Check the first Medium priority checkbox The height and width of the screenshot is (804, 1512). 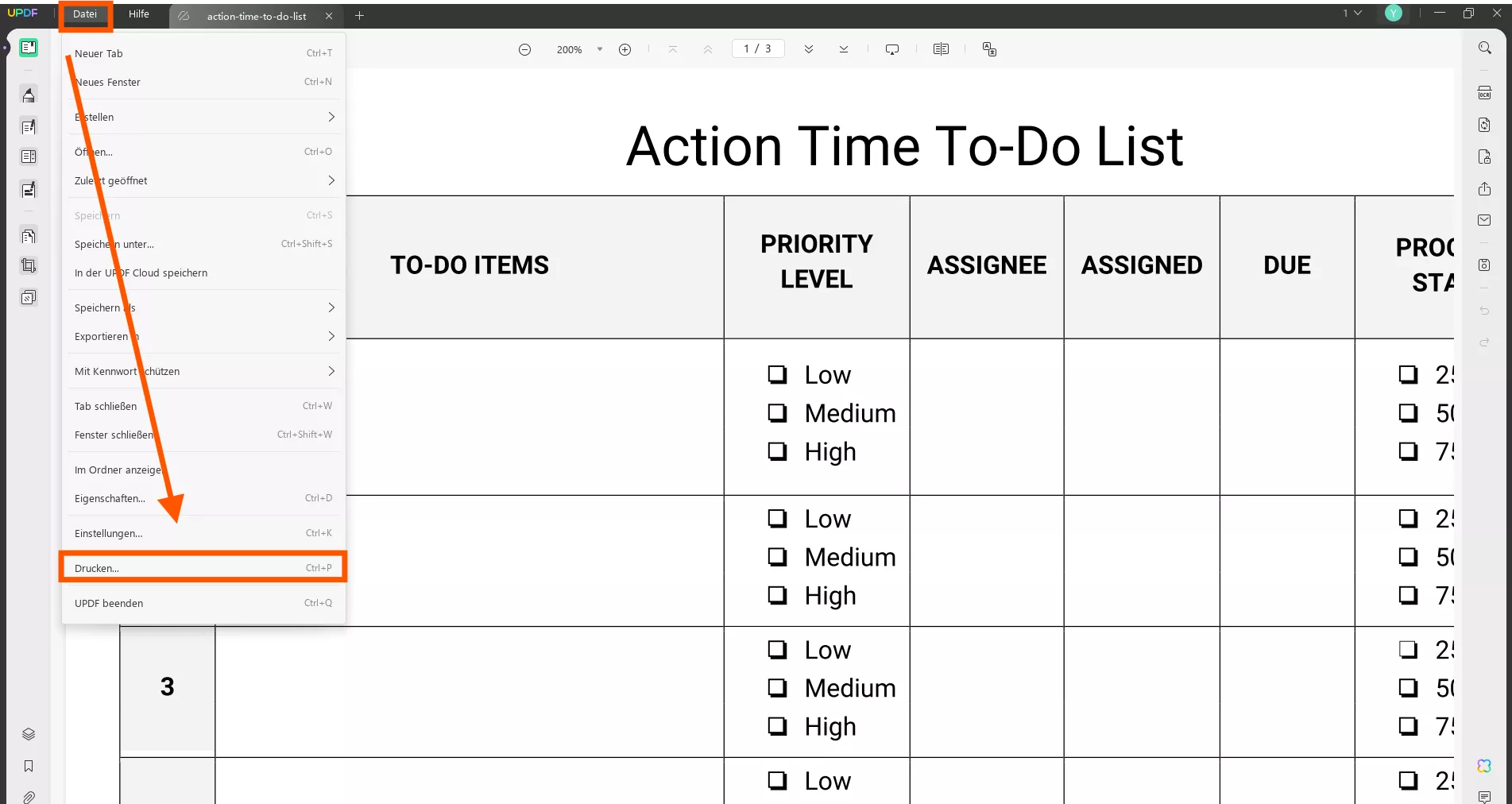click(777, 413)
